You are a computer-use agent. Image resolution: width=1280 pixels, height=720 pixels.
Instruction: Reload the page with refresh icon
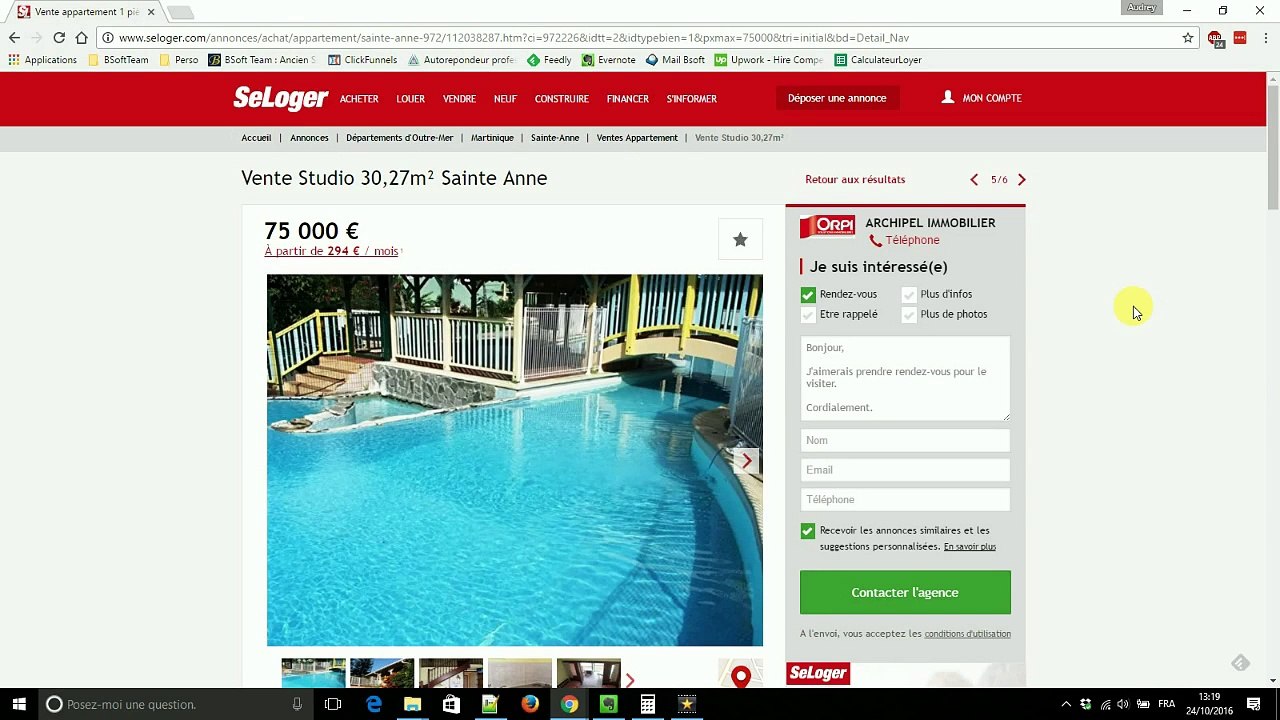(x=59, y=38)
